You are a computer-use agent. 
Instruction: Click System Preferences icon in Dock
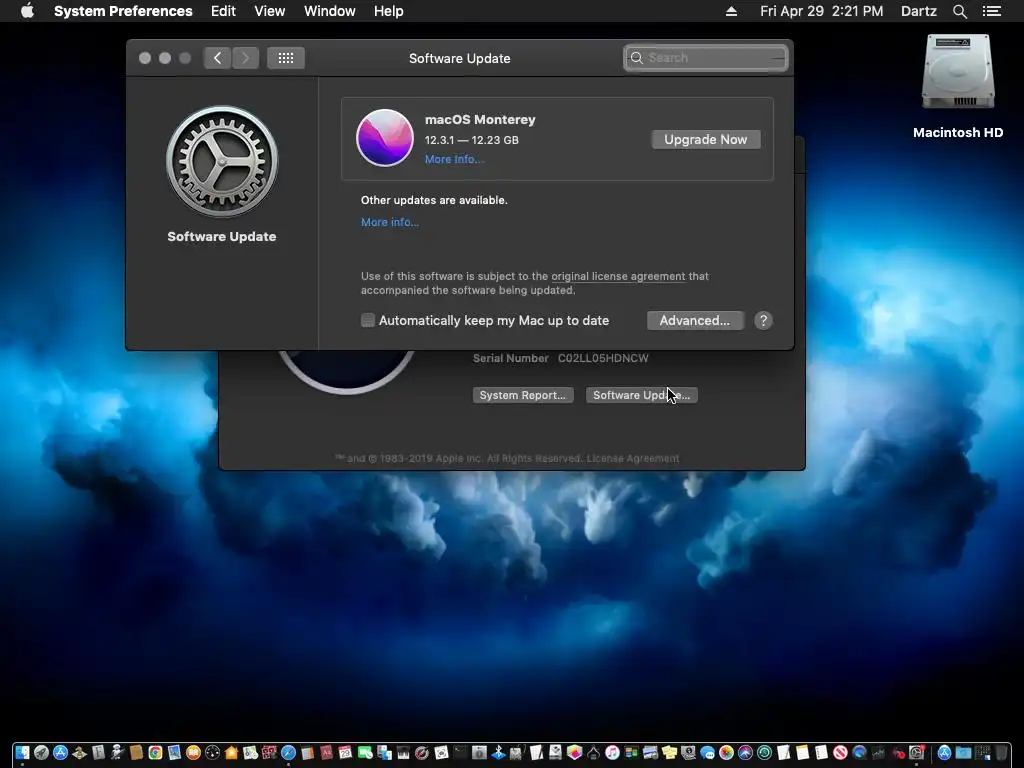917,752
